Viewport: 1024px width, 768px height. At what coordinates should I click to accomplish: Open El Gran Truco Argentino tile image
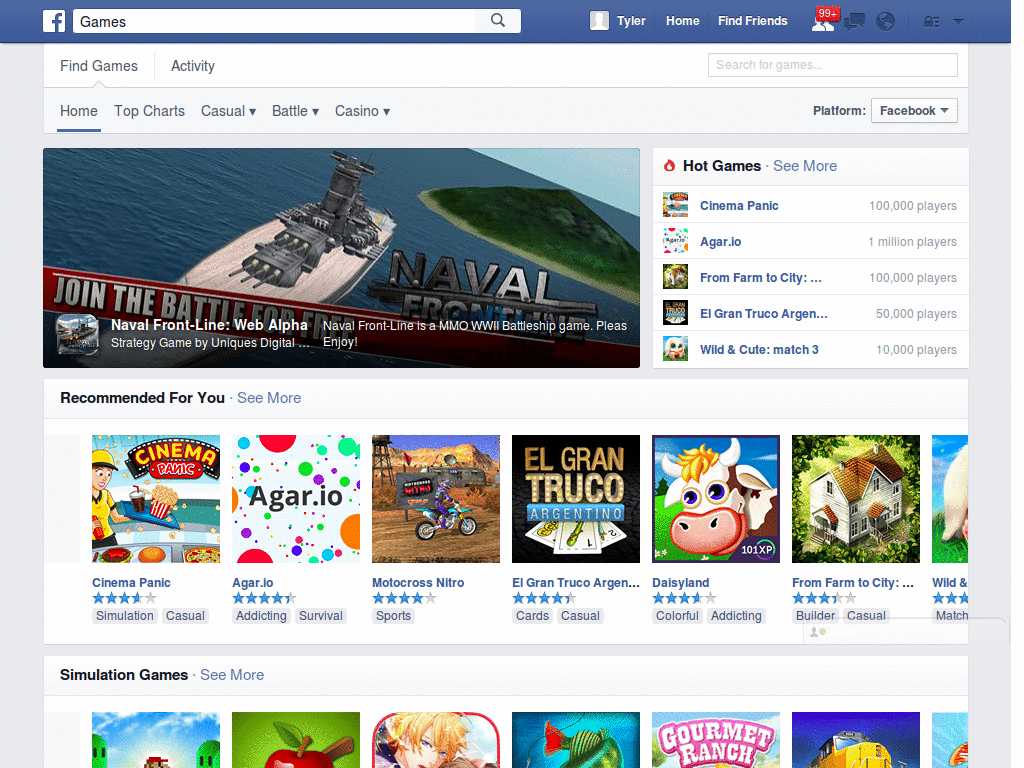[x=576, y=499]
